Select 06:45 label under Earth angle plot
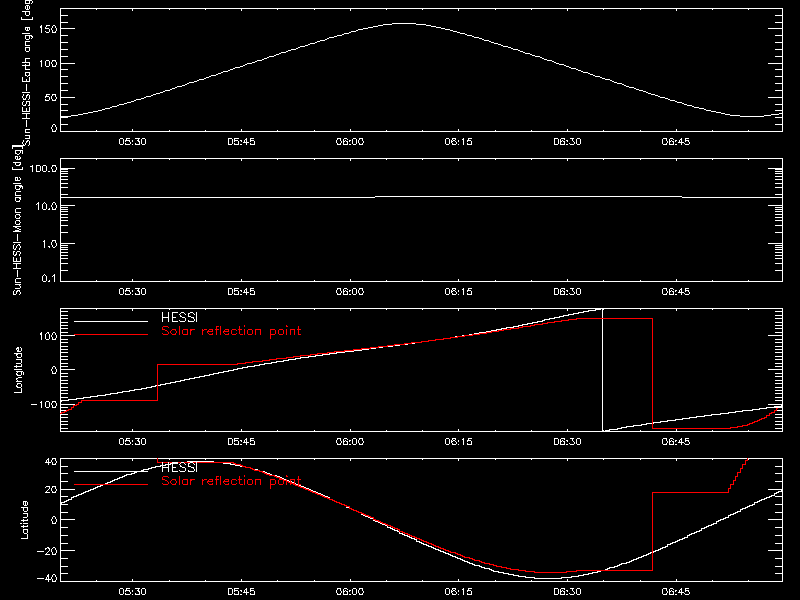 676,142
